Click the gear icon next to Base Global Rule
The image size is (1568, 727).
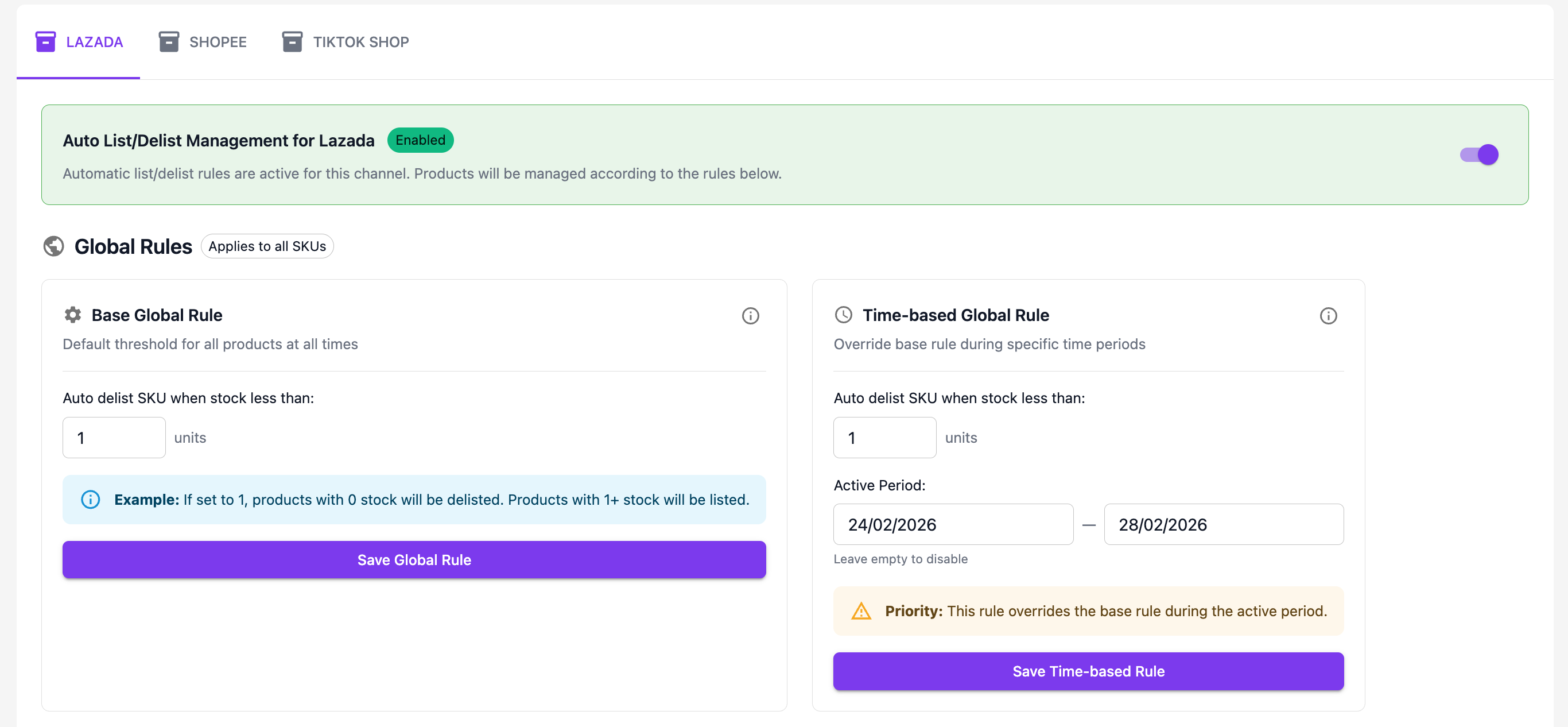pyautogui.click(x=73, y=315)
